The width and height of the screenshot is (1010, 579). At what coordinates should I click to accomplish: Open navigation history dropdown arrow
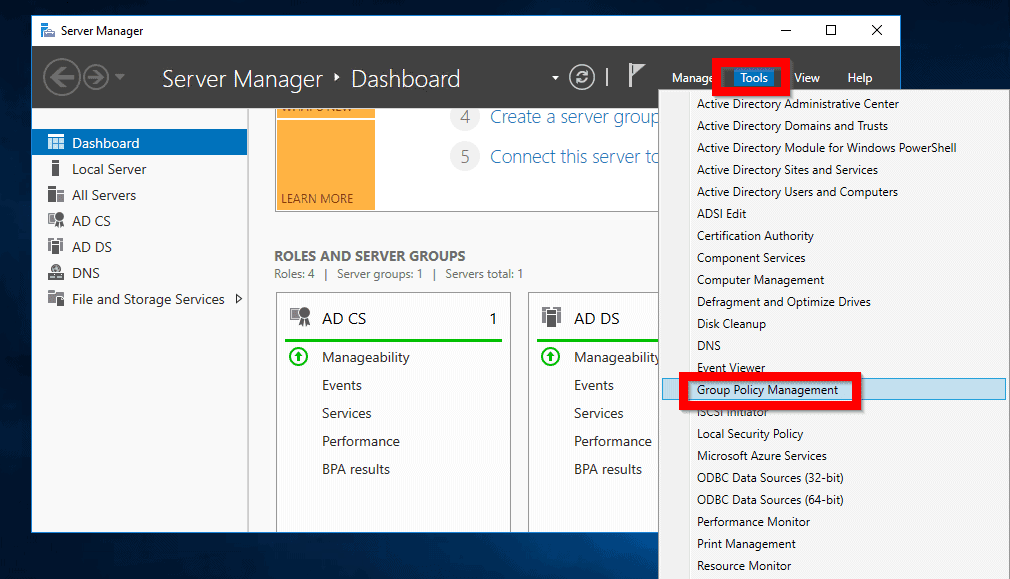[120, 77]
